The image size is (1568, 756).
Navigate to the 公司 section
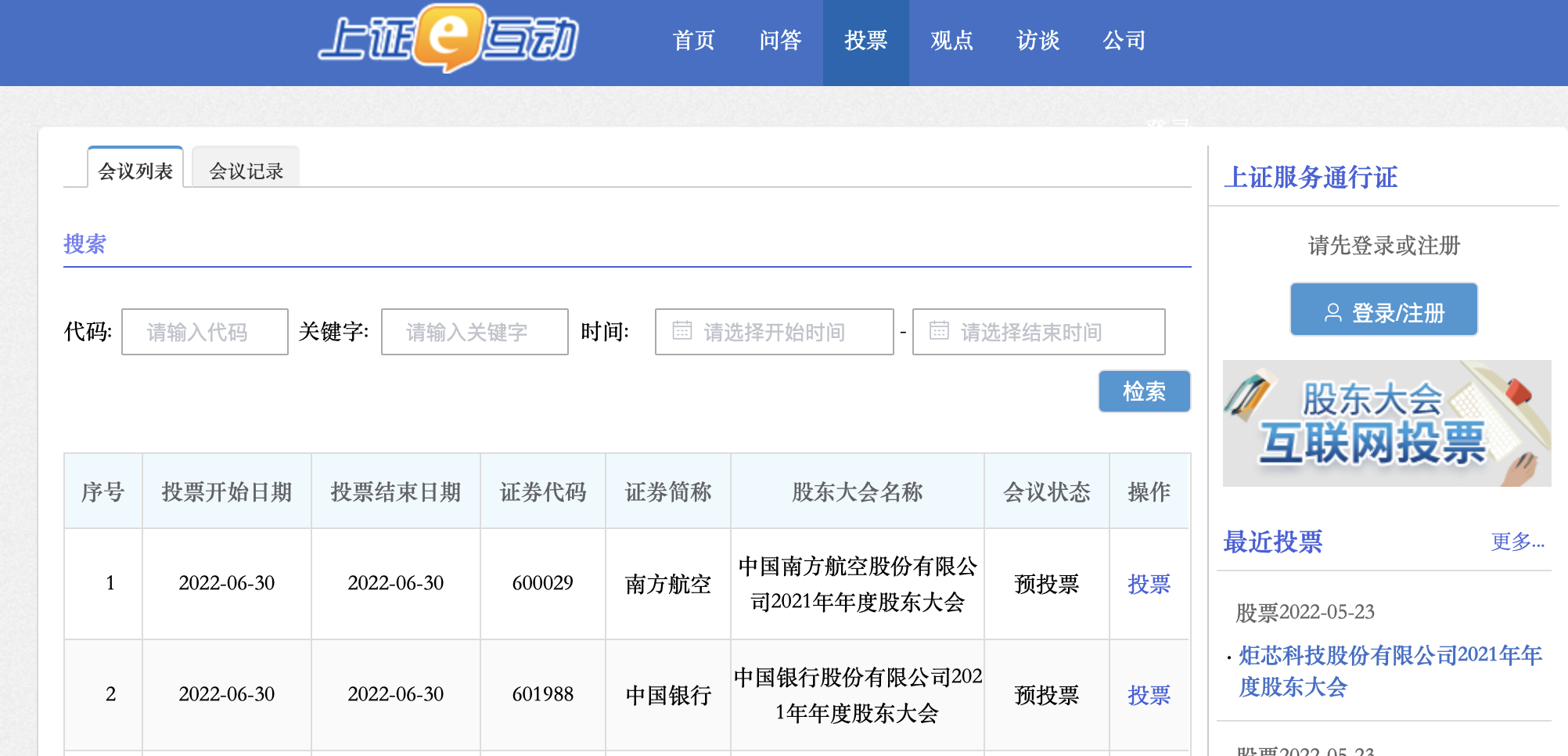[x=1124, y=41]
